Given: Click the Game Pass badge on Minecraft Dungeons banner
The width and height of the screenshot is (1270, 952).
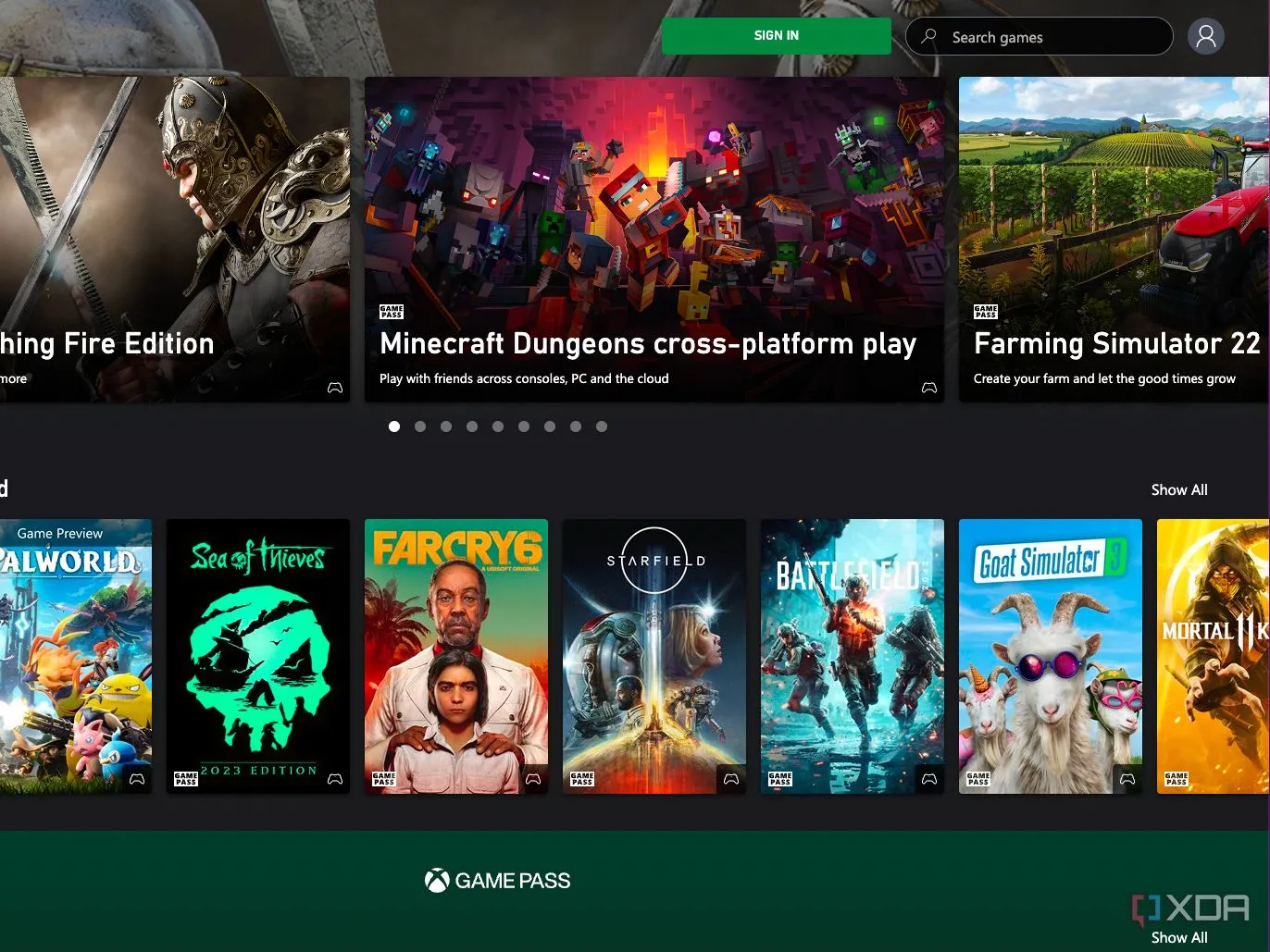Looking at the screenshot, I should coord(391,313).
